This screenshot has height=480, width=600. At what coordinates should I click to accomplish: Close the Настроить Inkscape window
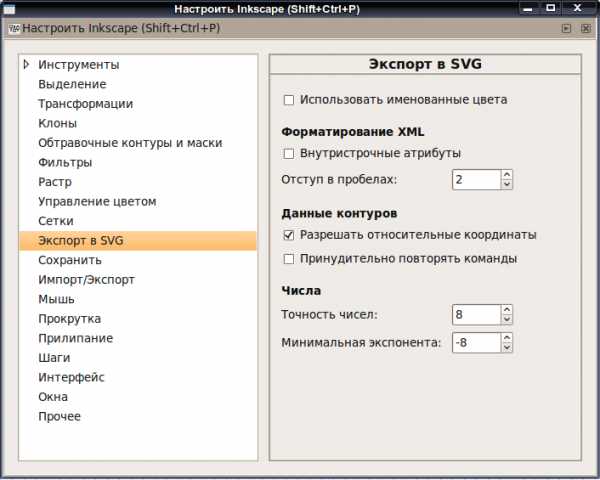coord(578,8)
